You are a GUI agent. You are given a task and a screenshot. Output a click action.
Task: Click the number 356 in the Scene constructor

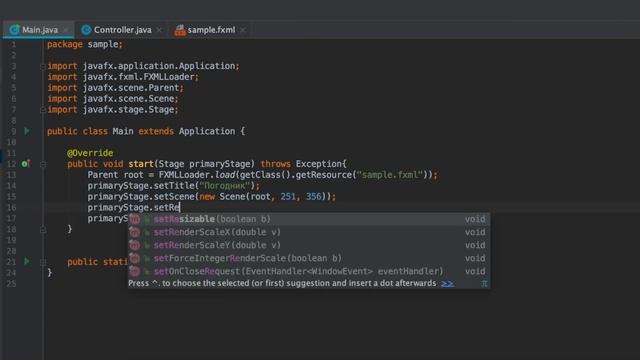click(313, 197)
